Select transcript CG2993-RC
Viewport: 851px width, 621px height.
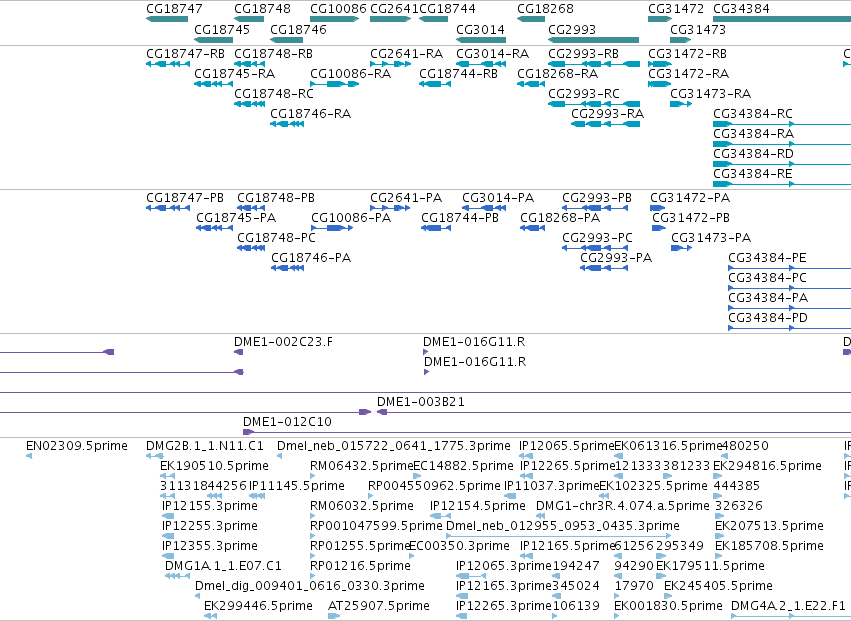pos(584,94)
